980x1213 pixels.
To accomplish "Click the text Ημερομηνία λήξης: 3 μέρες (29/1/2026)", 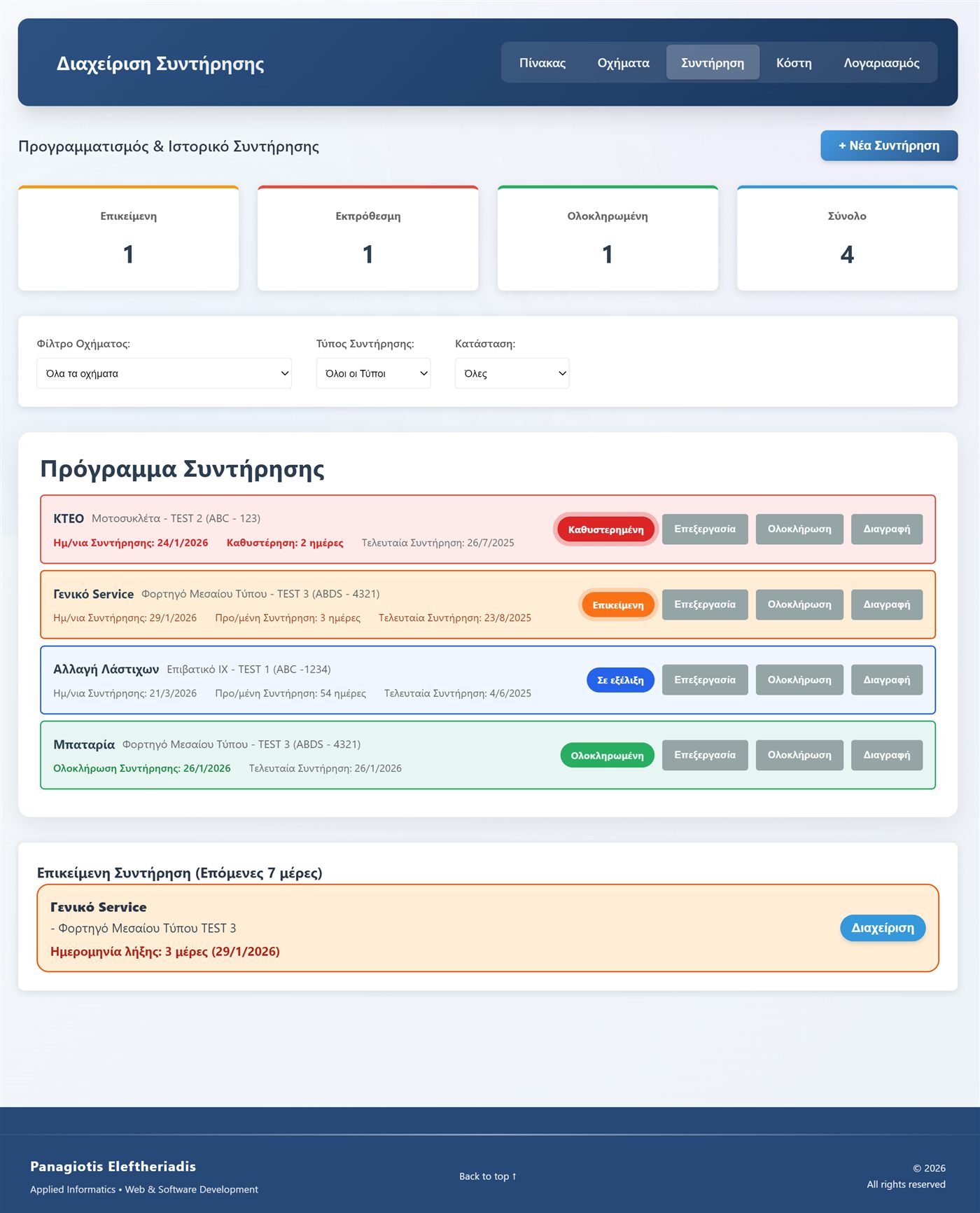I will 165,951.
